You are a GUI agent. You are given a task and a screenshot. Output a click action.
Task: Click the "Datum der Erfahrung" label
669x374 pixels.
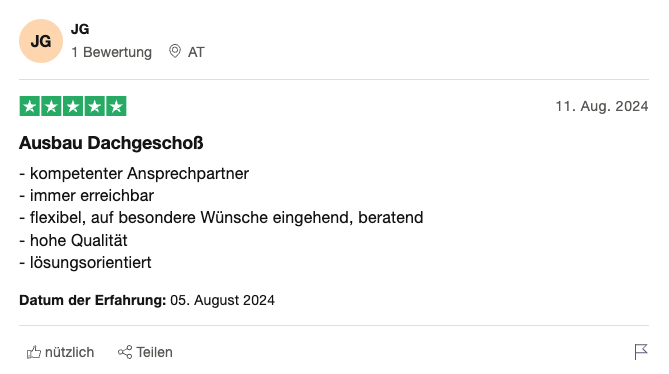[x=93, y=300]
